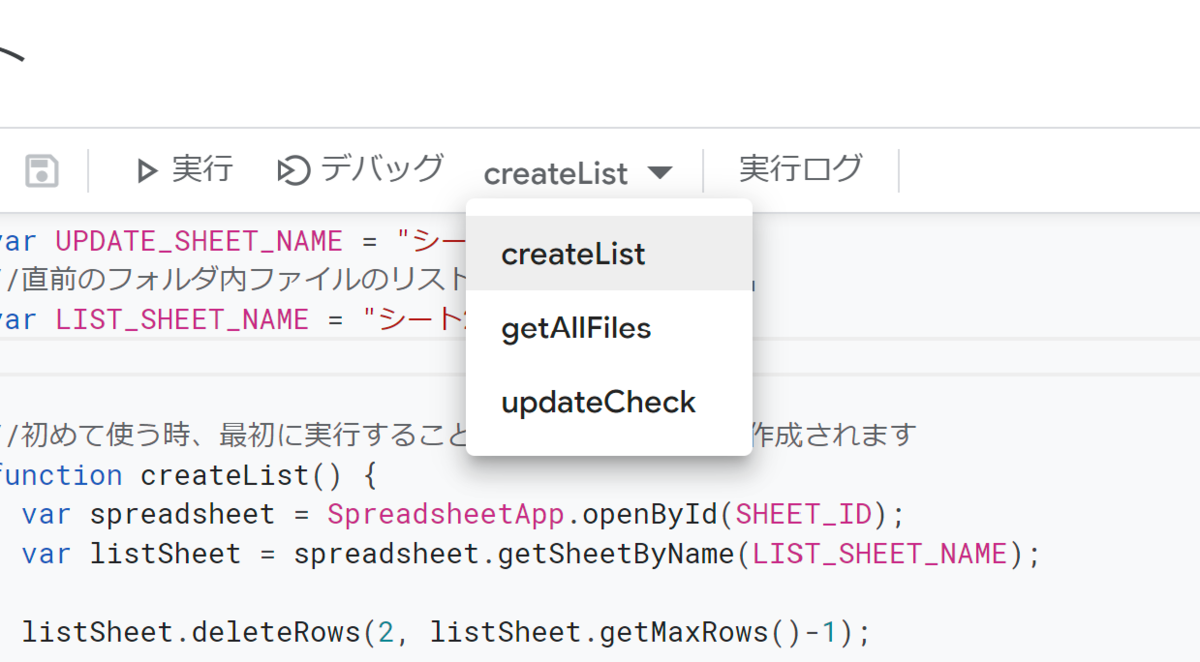Viewport: 1200px width, 662px height.
Task: Collapse the createList function selector dropdown
Action: (x=578, y=173)
